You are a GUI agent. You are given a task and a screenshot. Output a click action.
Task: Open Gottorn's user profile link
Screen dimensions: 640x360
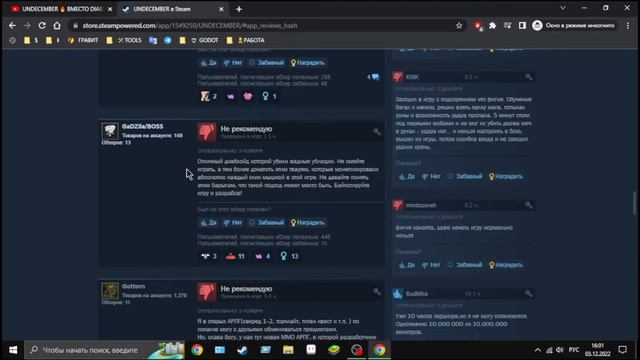[133, 287]
